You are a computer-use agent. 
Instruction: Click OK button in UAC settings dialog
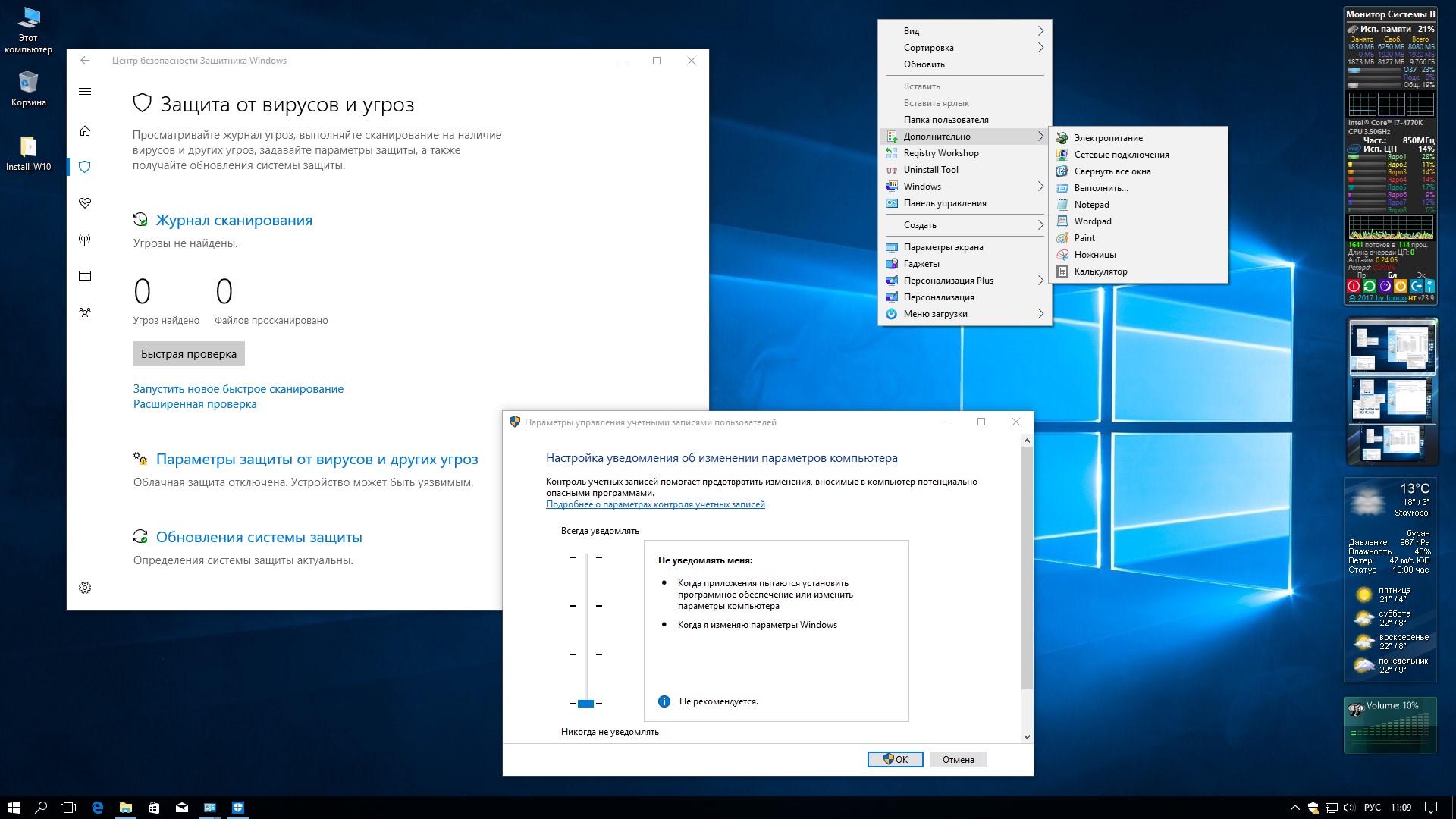tap(895, 759)
